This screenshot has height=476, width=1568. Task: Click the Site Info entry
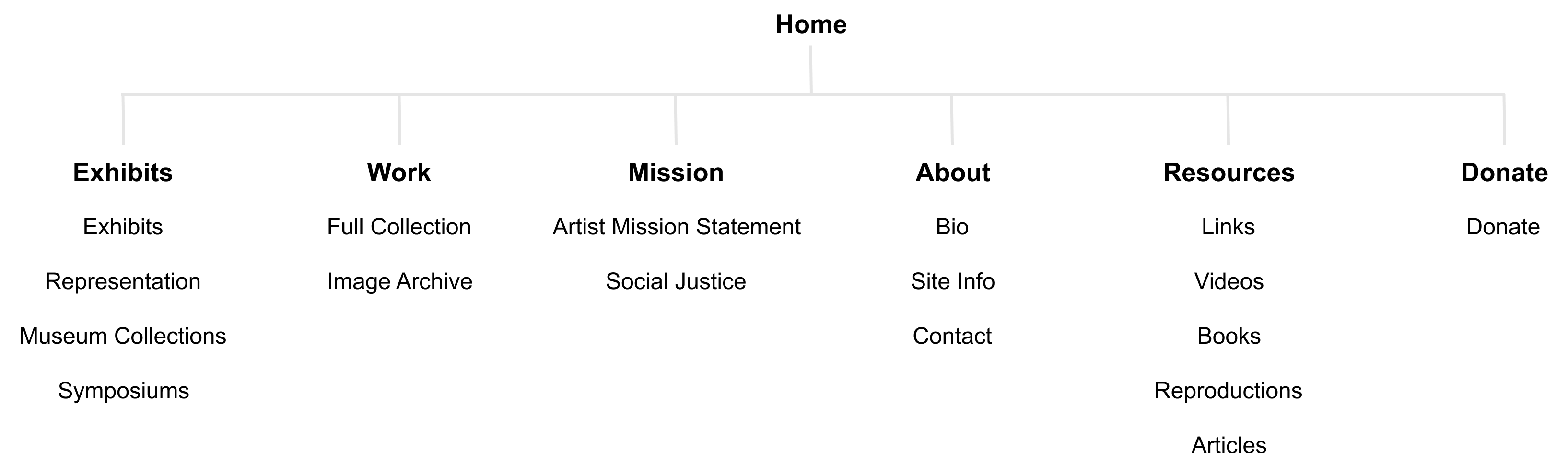click(x=953, y=282)
